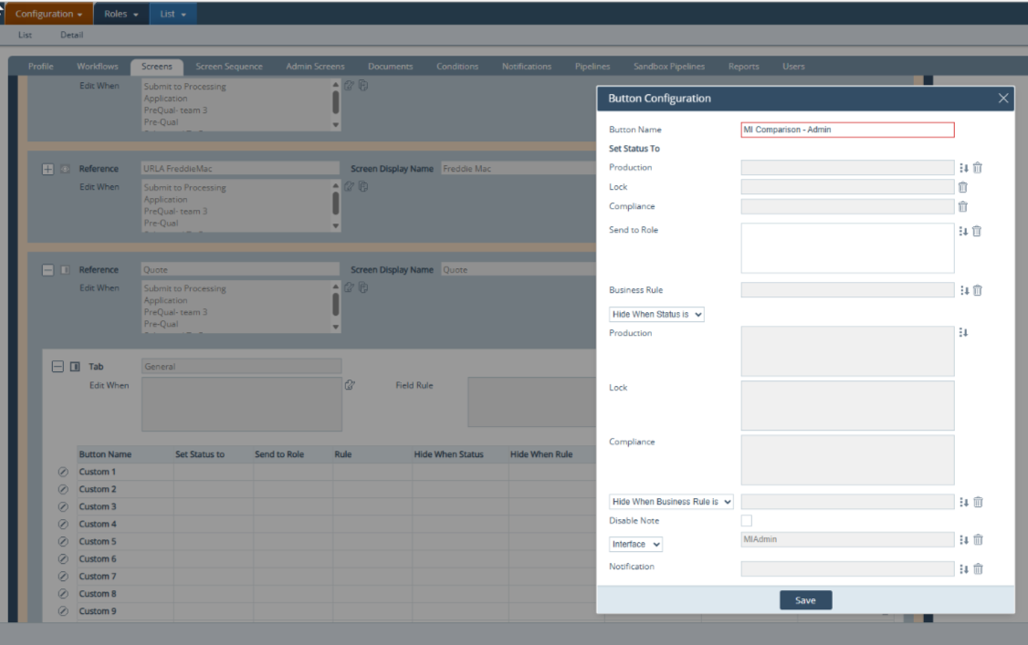
Task: Go to the Documents tab
Action: [390, 66]
